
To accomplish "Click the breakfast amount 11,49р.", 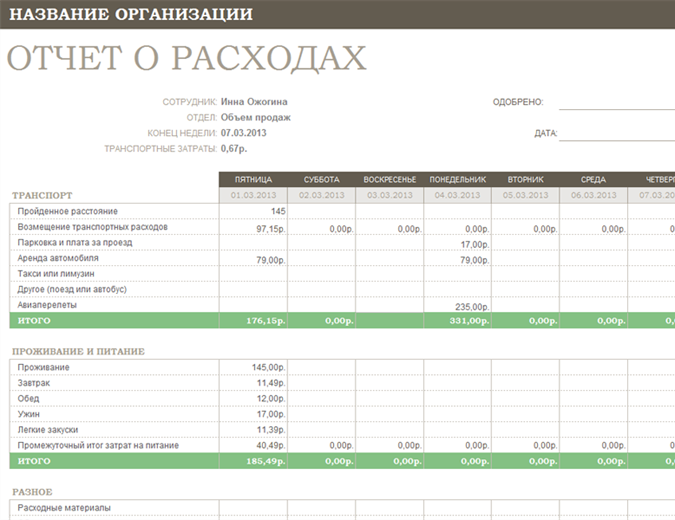I will tap(271, 383).
